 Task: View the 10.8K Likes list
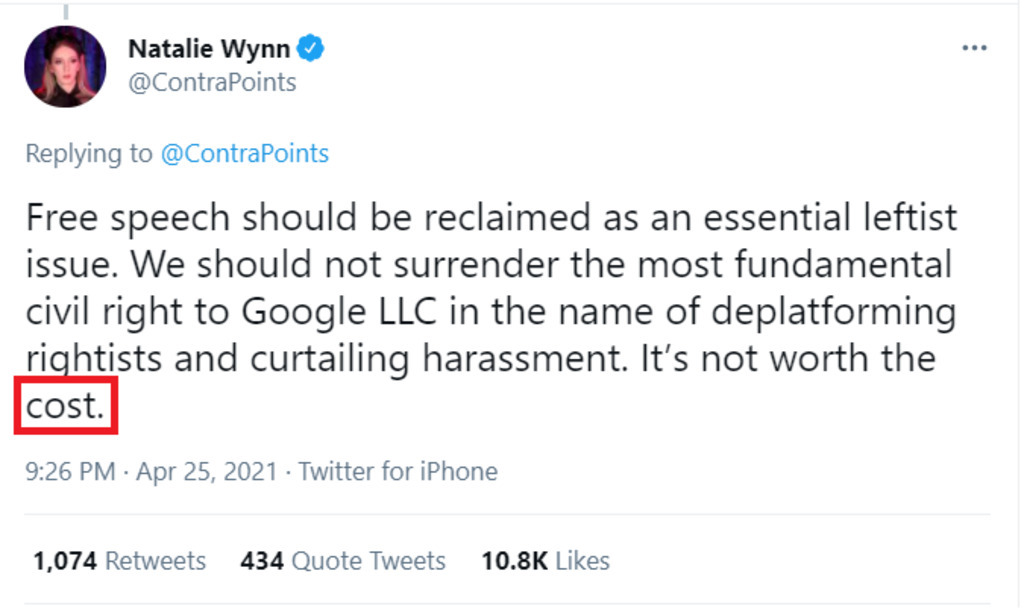(x=545, y=561)
